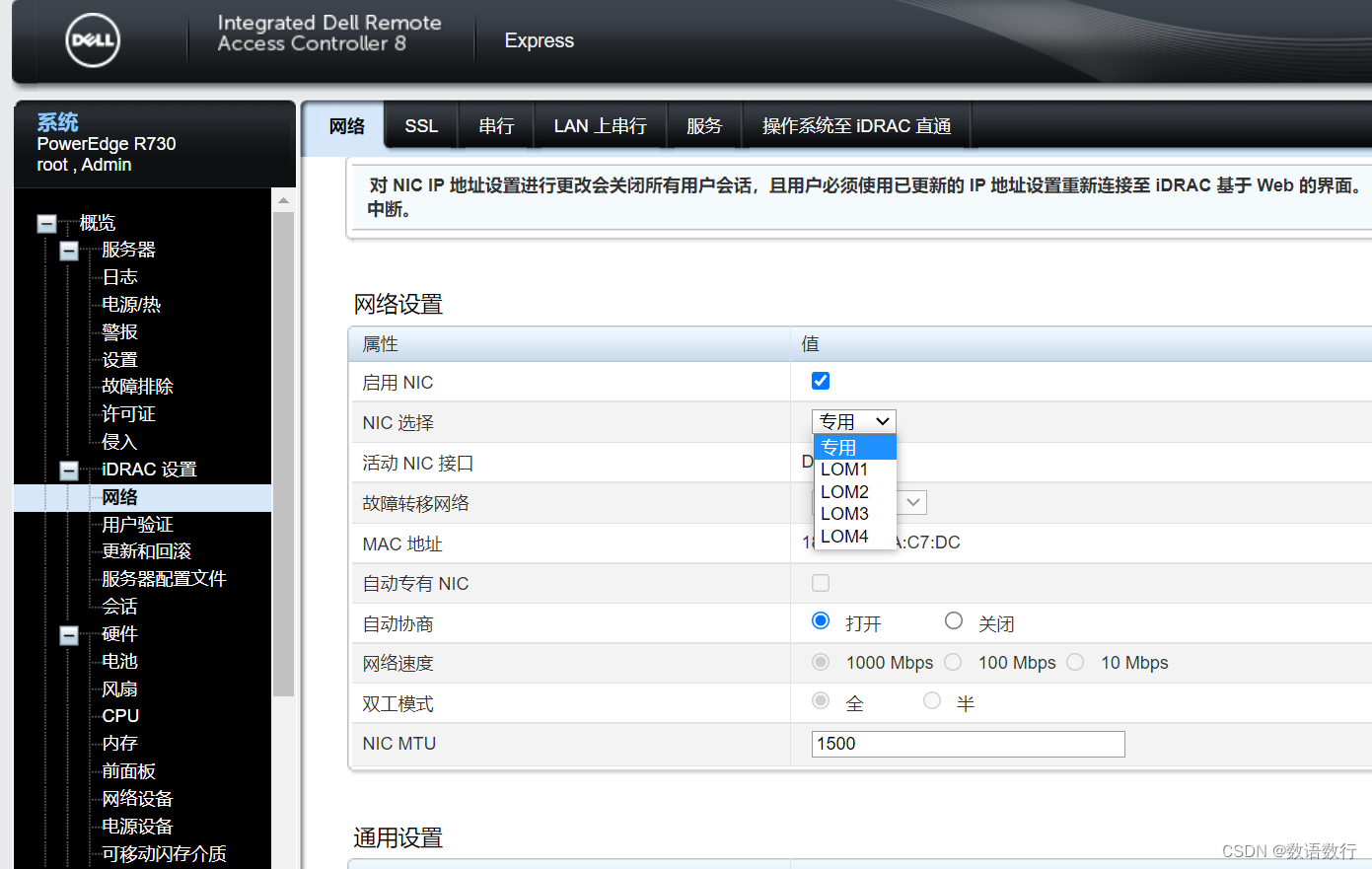Enable 自动专有 NIC

(x=821, y=583)
